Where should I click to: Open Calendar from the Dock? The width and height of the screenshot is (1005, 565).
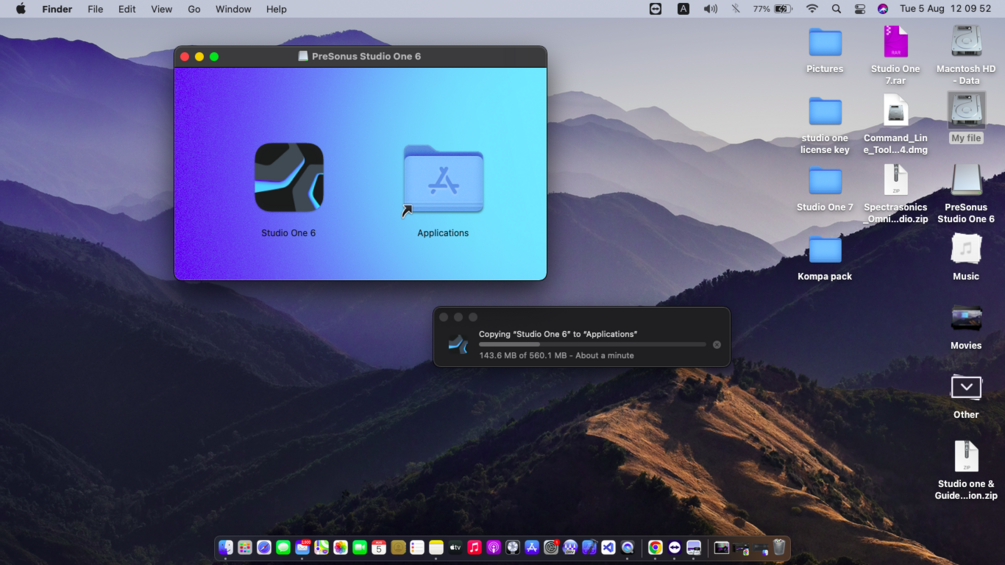point(379,548)
